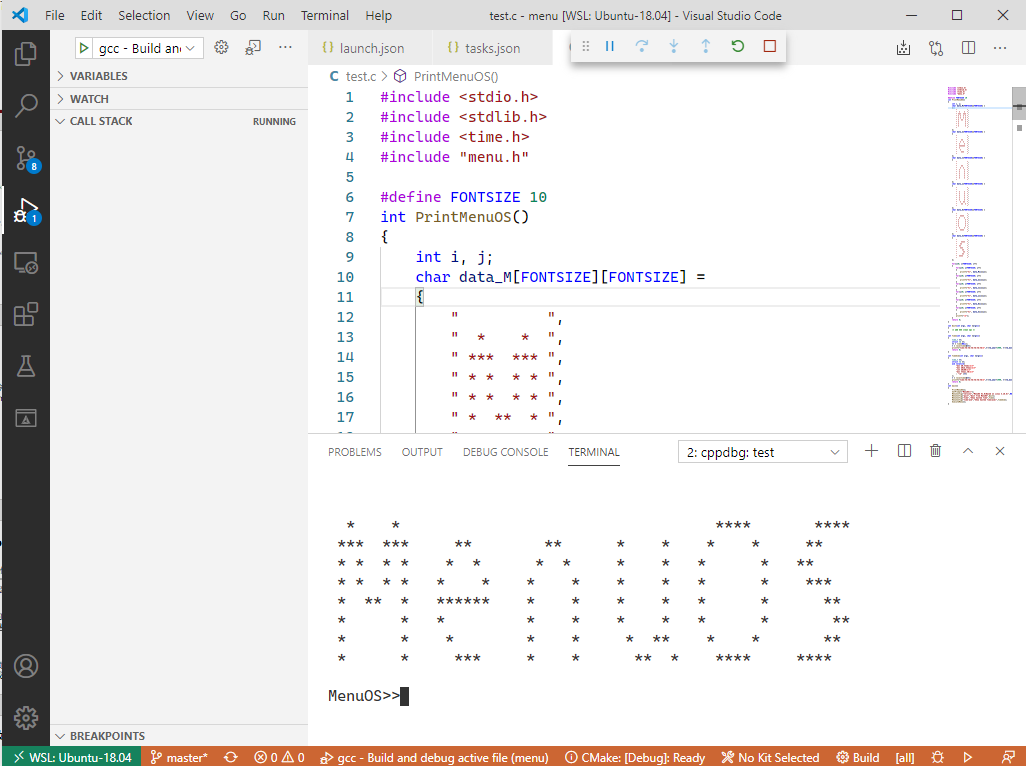The width and height of the screenshot is (1026, 766).
Task: Open the Source Control view
Action: tap(26, 157)
